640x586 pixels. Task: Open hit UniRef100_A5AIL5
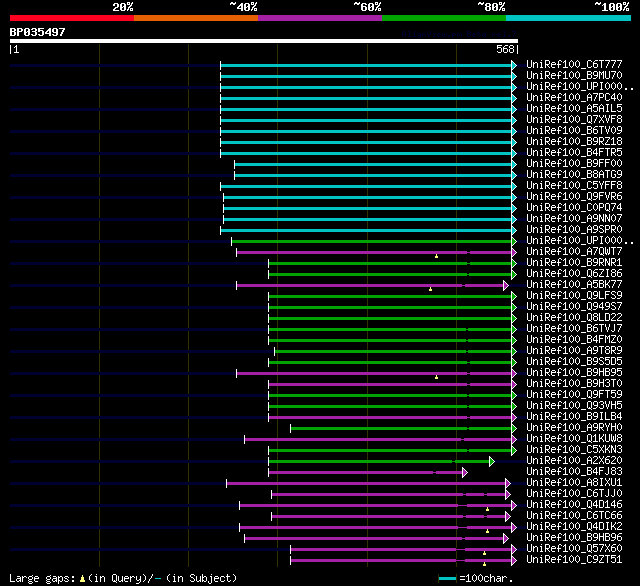[x=574, y=109]
